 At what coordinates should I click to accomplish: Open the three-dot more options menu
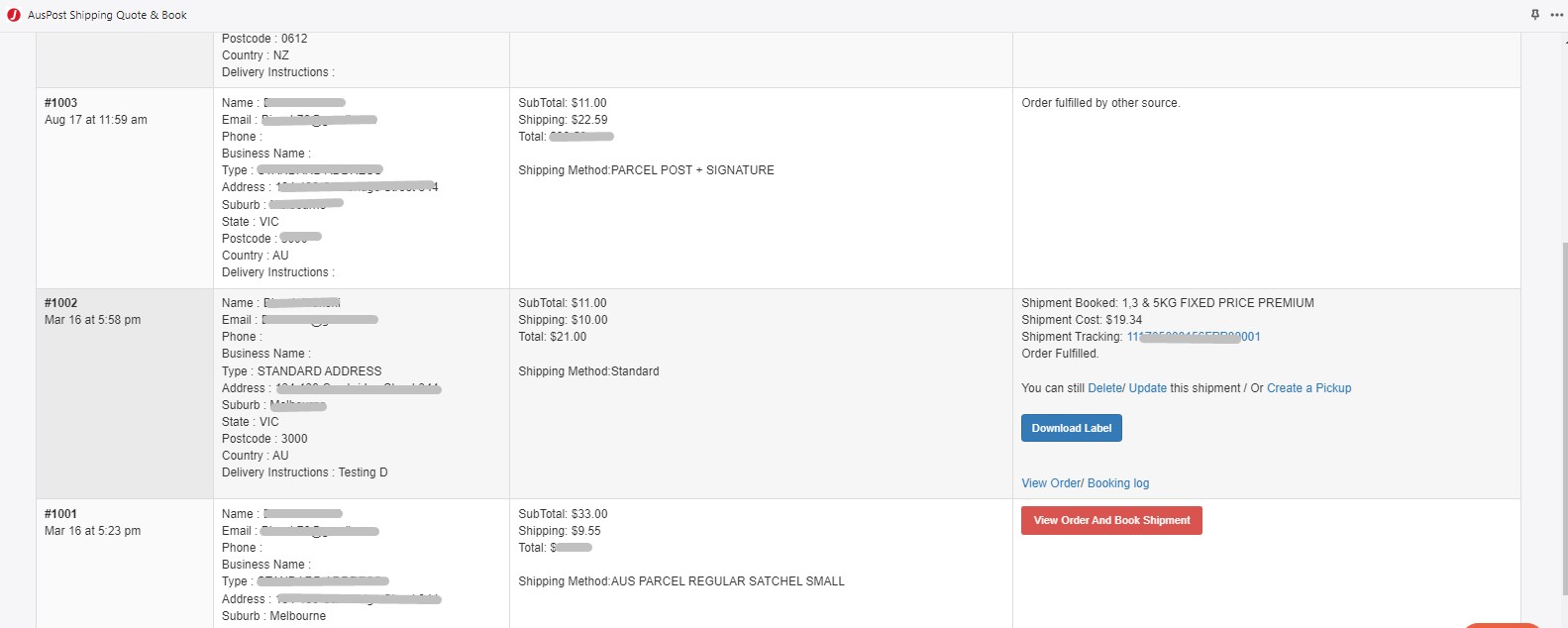click(1557, 15)
